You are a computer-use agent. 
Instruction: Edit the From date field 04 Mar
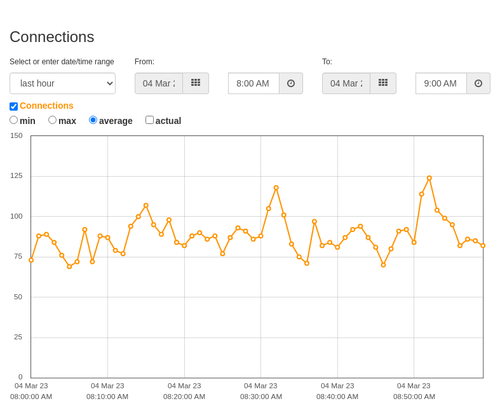point(159,83)
